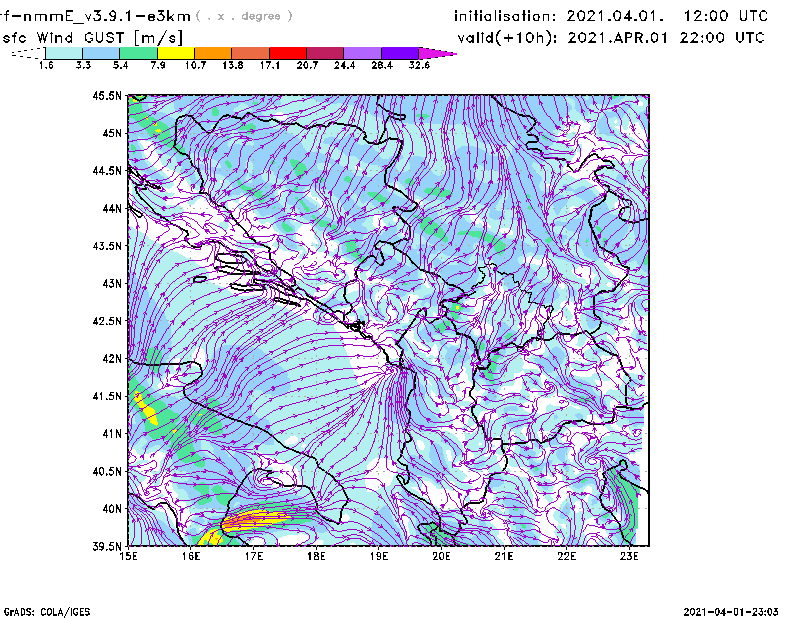Click the lavender 24.4–28.4 legend swatch
This screenshot has height=618, width=800.
(x=363, y=53)
